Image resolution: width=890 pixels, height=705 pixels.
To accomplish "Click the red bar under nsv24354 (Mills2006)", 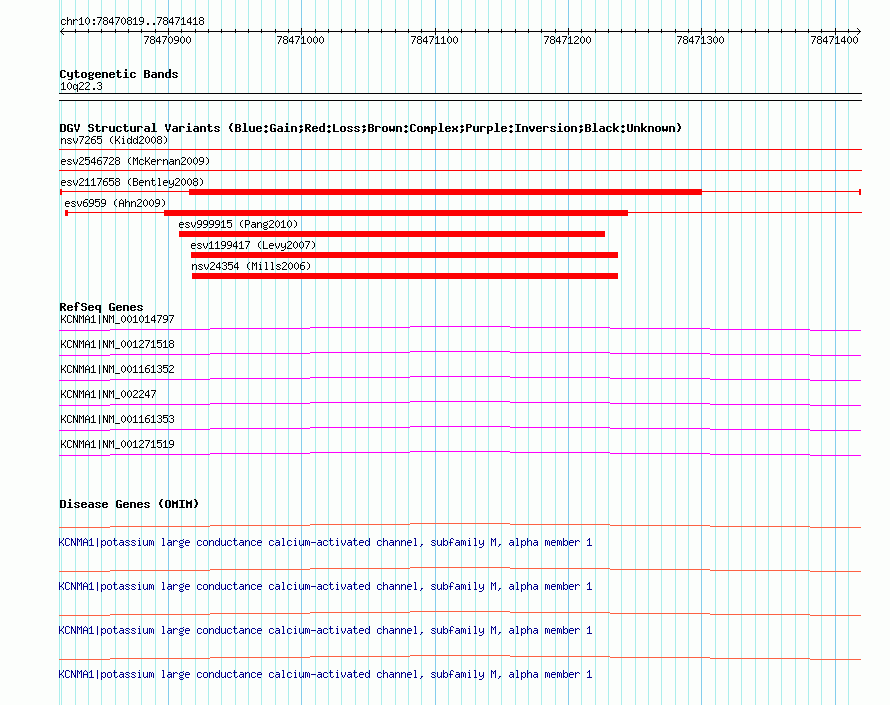I will coord(405,276).
